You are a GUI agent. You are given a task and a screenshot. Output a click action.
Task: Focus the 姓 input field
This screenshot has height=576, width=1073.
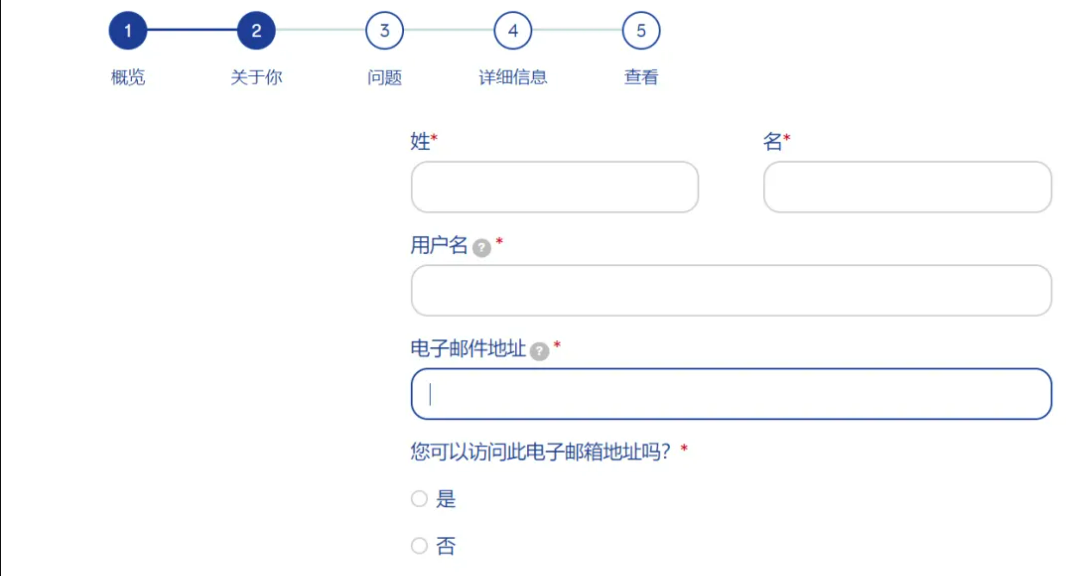click(x=555, y=187)
